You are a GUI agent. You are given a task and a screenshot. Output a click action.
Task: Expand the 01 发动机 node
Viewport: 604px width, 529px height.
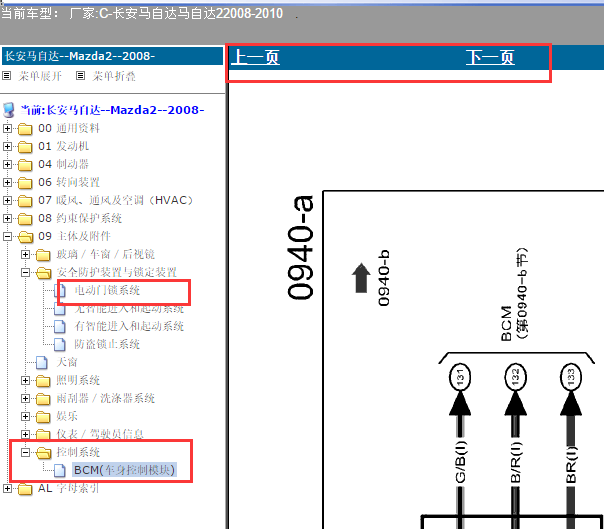tap(7, 146)
